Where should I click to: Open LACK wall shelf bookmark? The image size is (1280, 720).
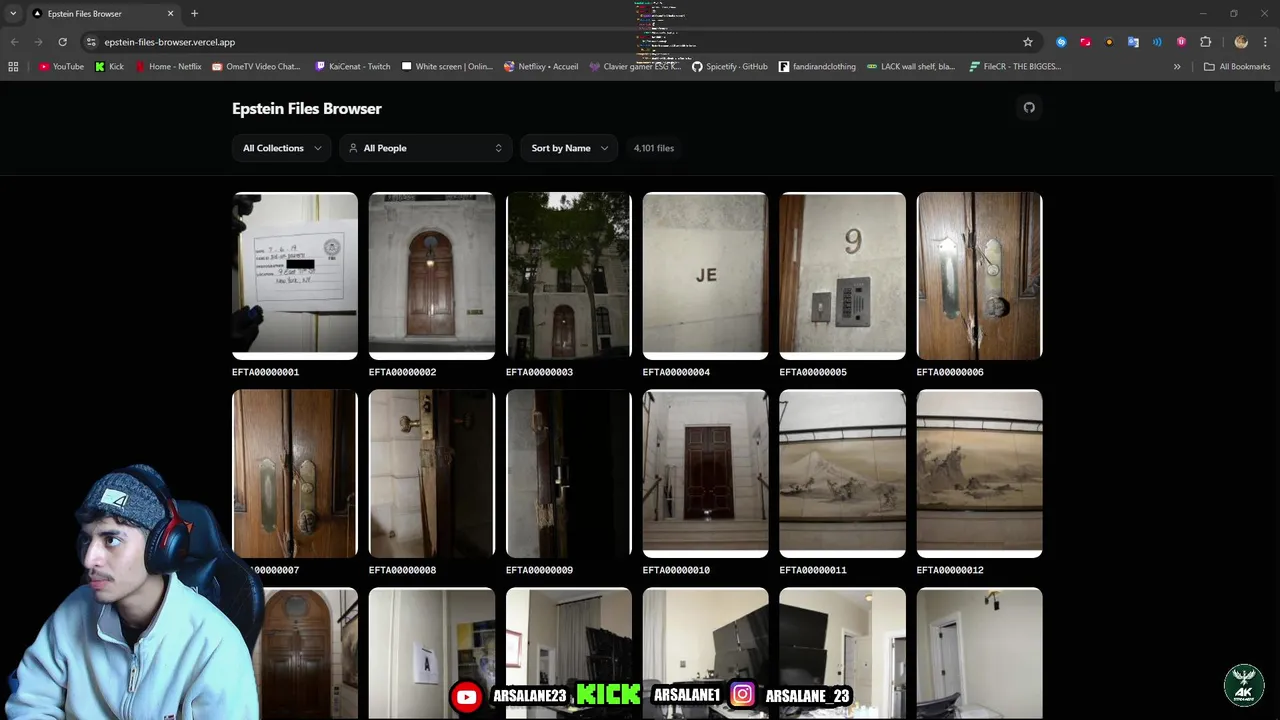tap(911, 67)
